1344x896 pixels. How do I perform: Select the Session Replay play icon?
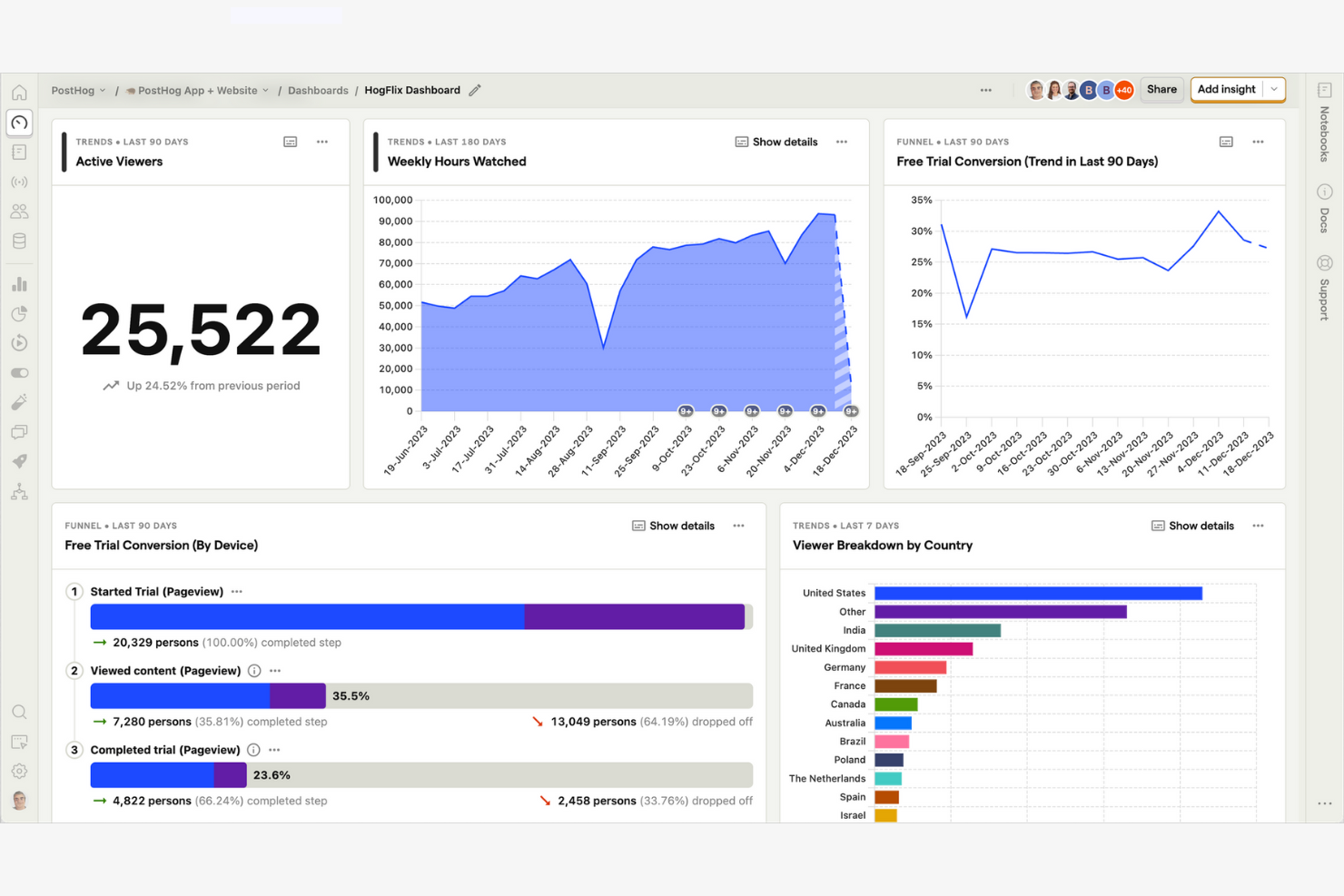(19, 342)
